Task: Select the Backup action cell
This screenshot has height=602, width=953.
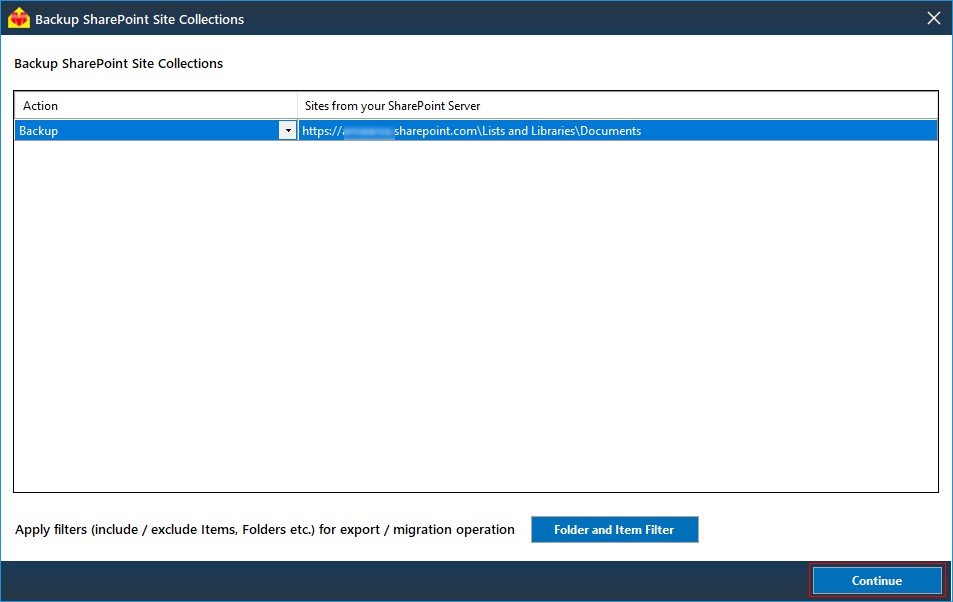Action: pos(146,131)
